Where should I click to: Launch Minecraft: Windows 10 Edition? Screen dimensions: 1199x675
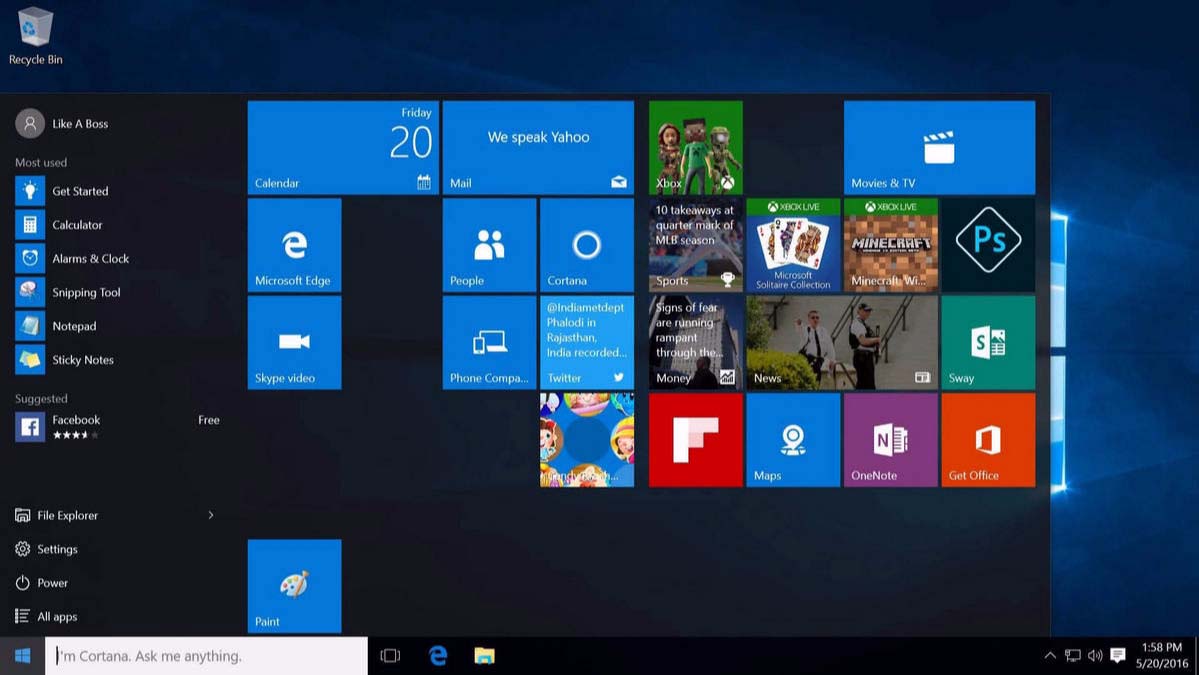pyautogui.click(x=889, y=244)
